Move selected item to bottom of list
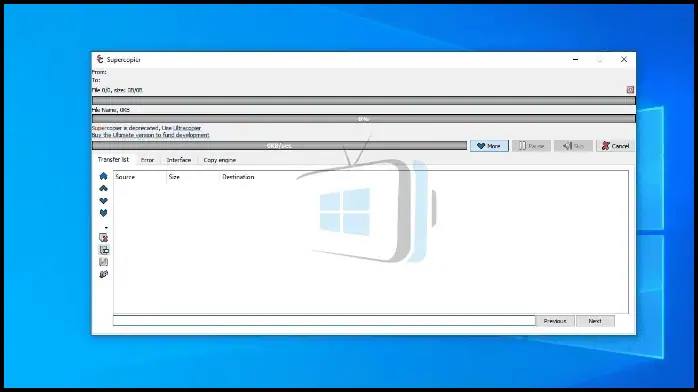The width and height of the screenshot is (698, 392). pyautogui.click(x=103, y=213)
